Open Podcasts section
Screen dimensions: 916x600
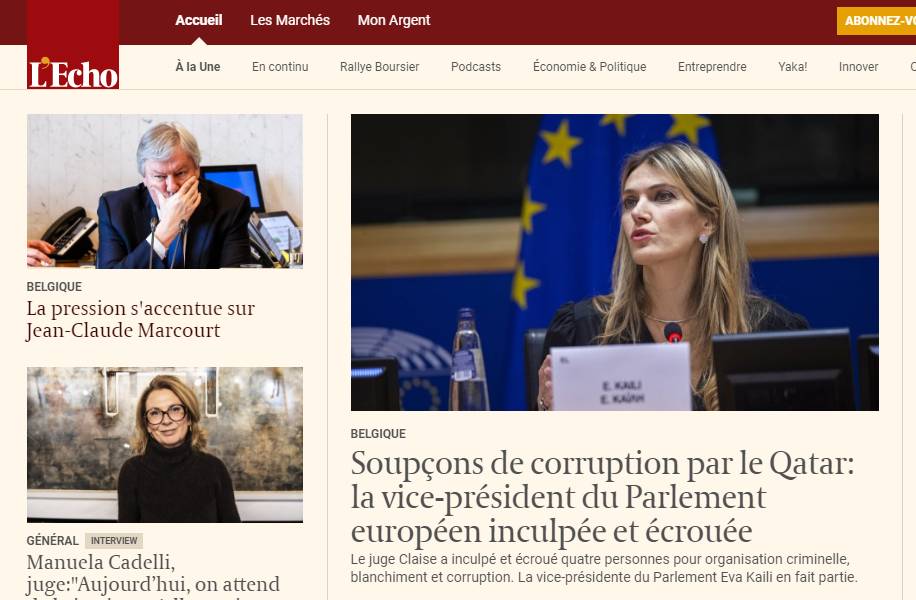(476, 67)
